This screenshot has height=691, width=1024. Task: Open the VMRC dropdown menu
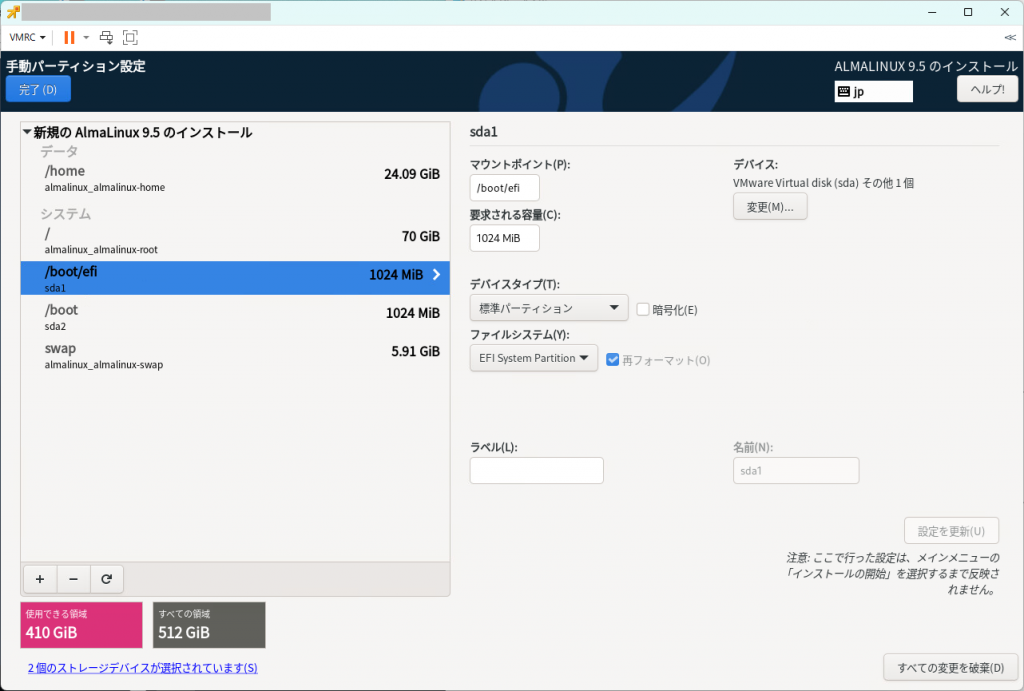27,37
